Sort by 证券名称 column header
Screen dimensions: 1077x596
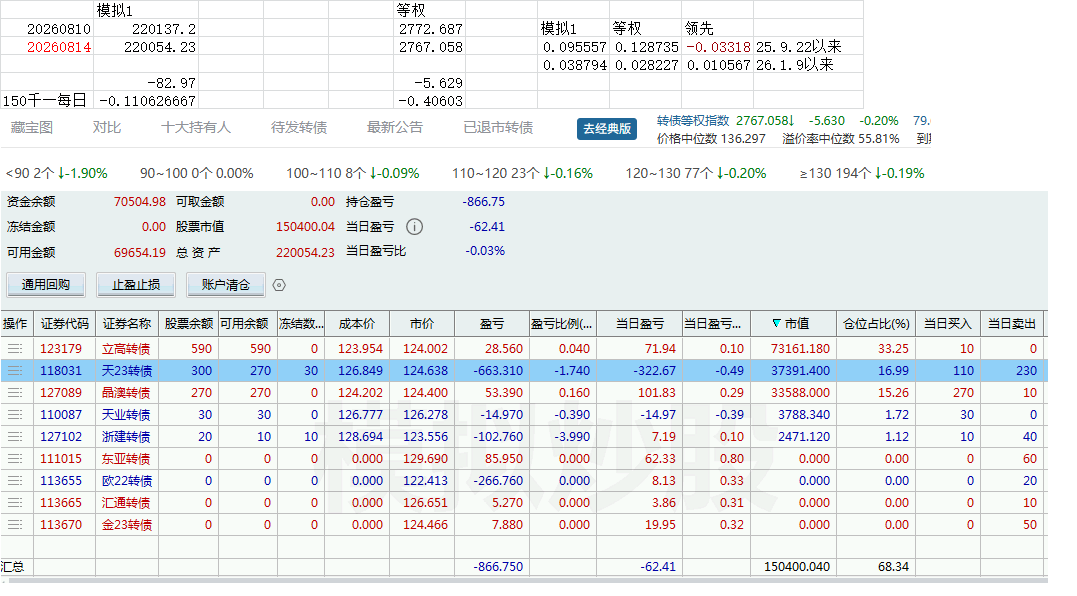(127, 323)
